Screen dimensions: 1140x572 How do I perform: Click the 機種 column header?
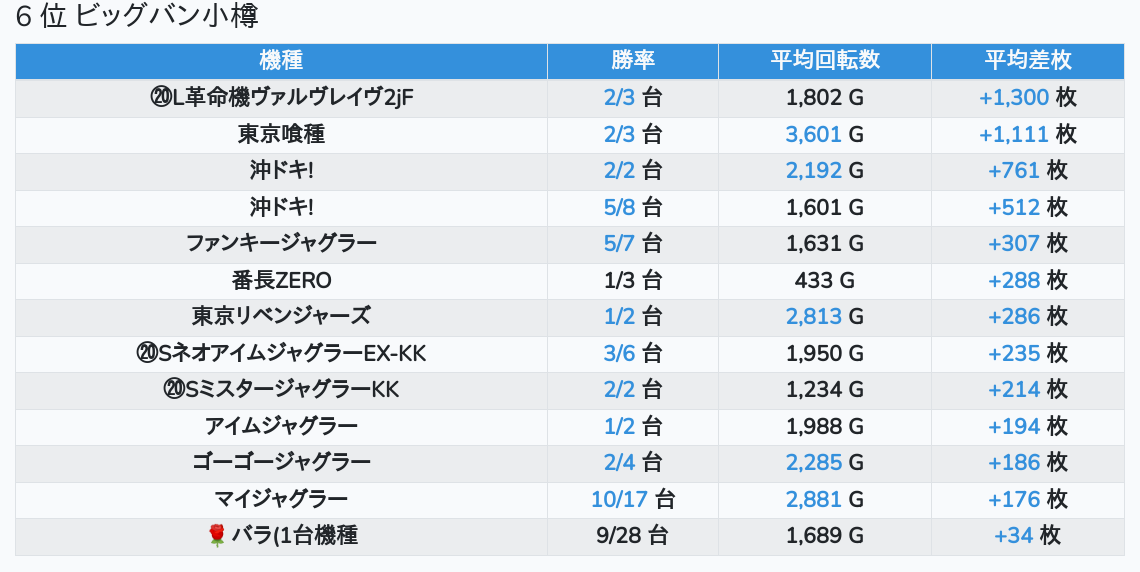point(281,60)
